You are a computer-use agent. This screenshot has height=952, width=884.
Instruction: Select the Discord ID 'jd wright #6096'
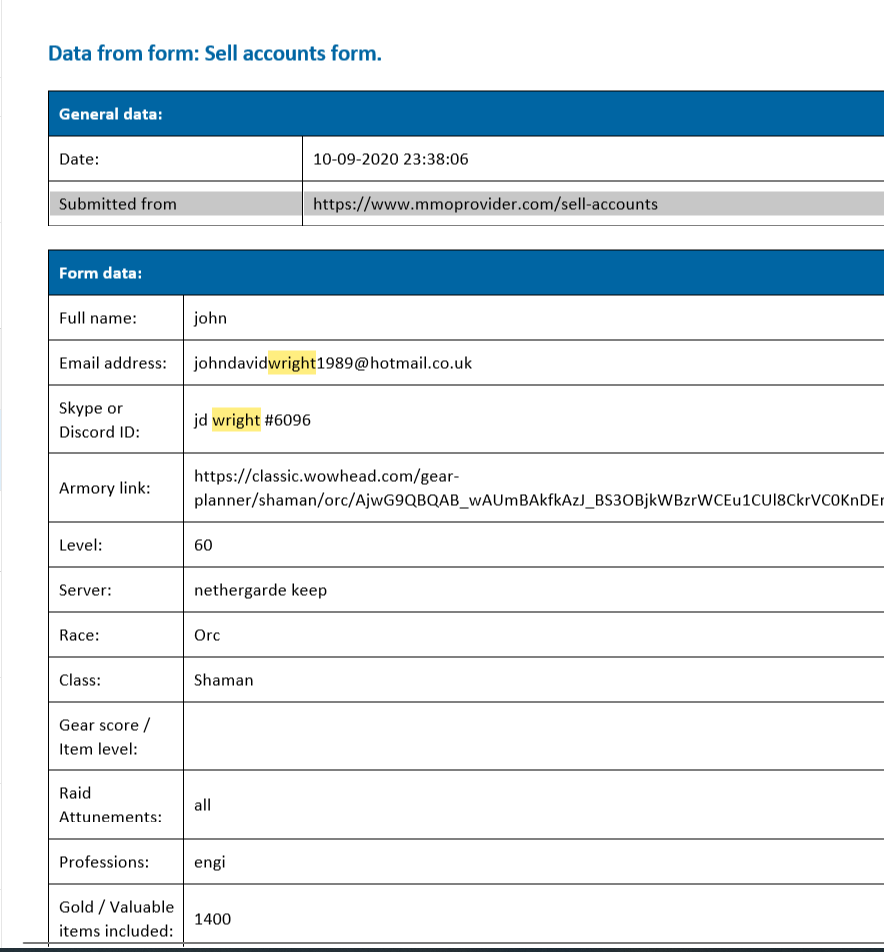tap(252, 420)
